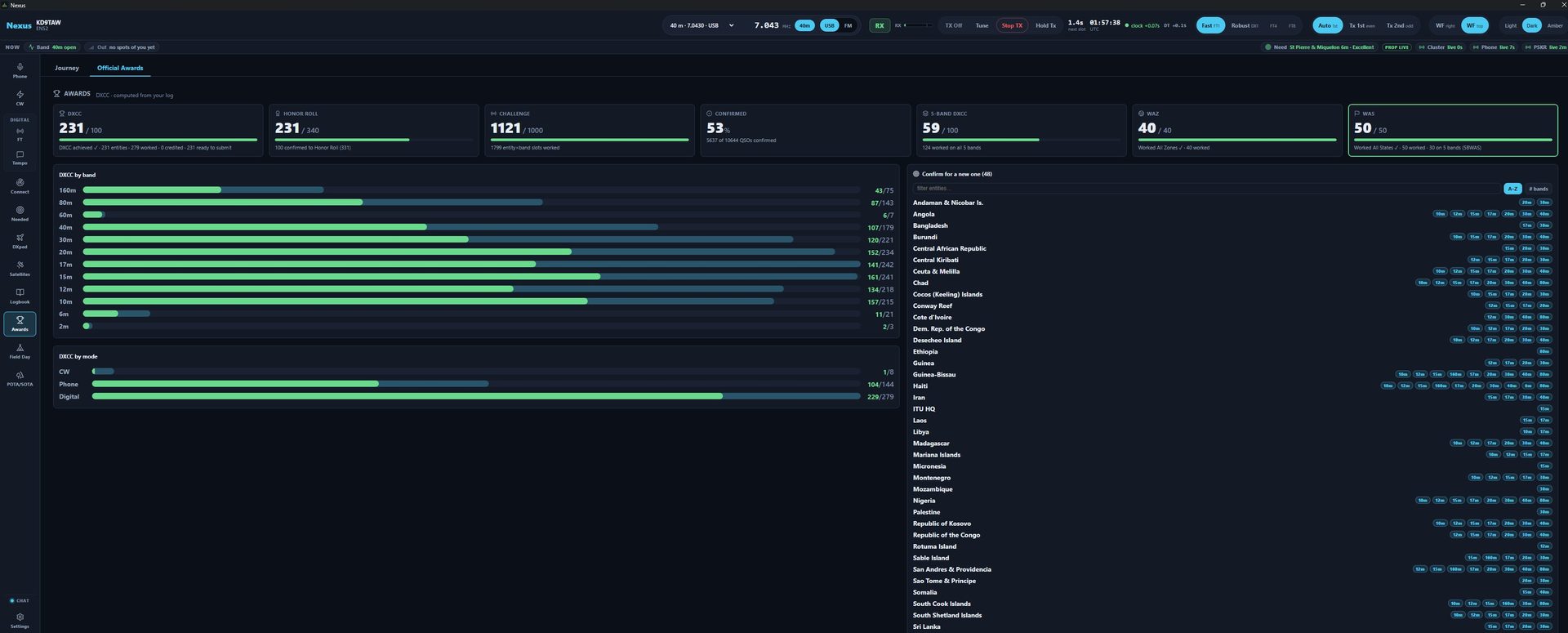Screen dimensions: 1568x633
Task: Open the Phone mode sidebar icon
Action: (20, 70)
